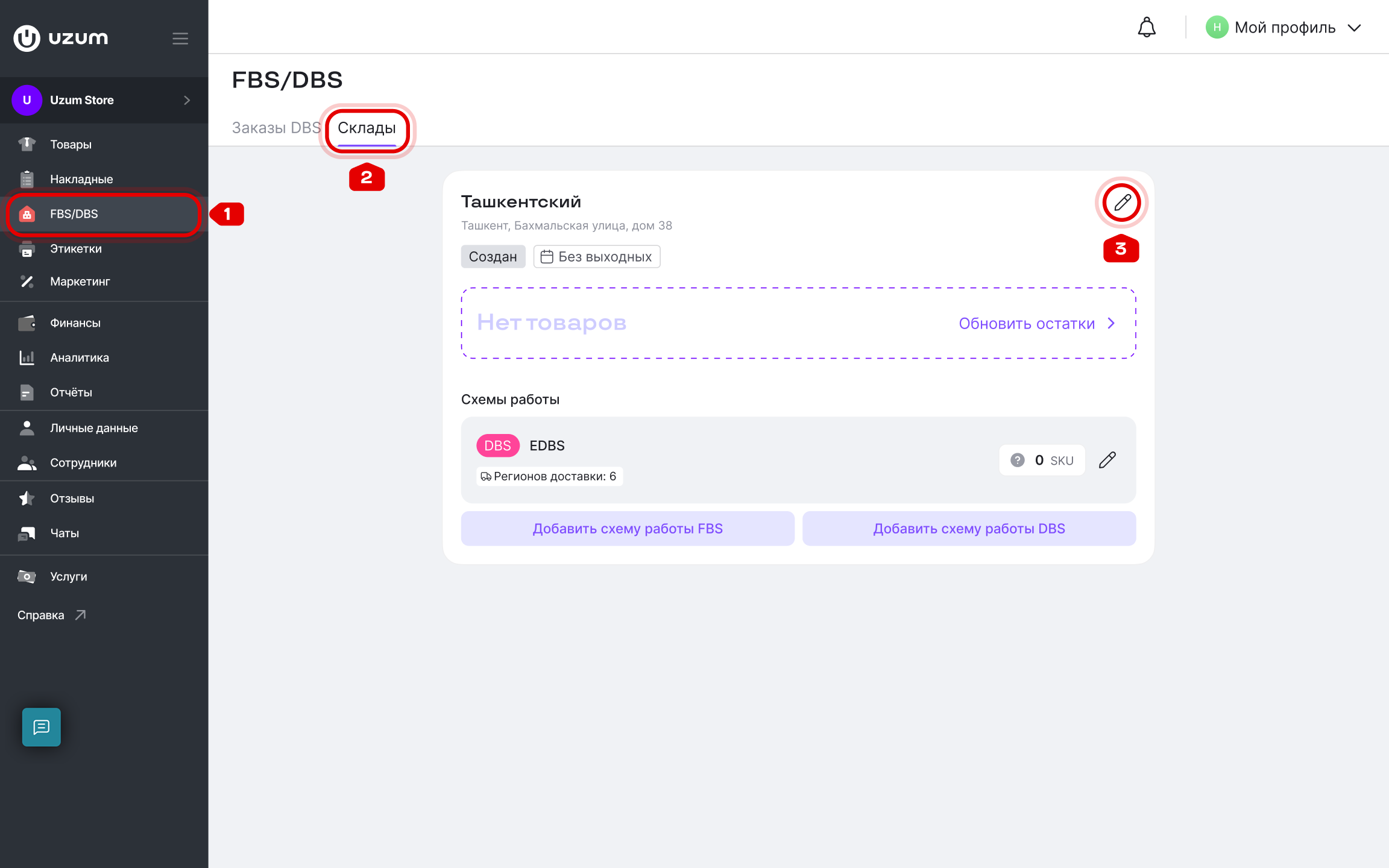Click the Без выходных schedule badge

tap(597, 257)
